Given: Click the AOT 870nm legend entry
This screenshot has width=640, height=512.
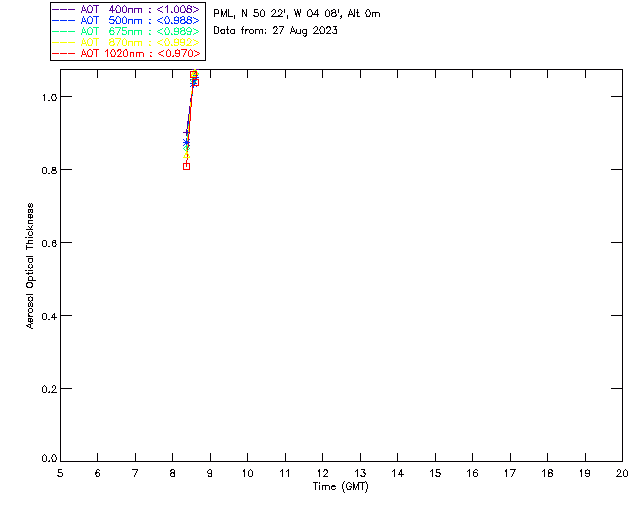Looking at the screenshot, I should 127,42.
